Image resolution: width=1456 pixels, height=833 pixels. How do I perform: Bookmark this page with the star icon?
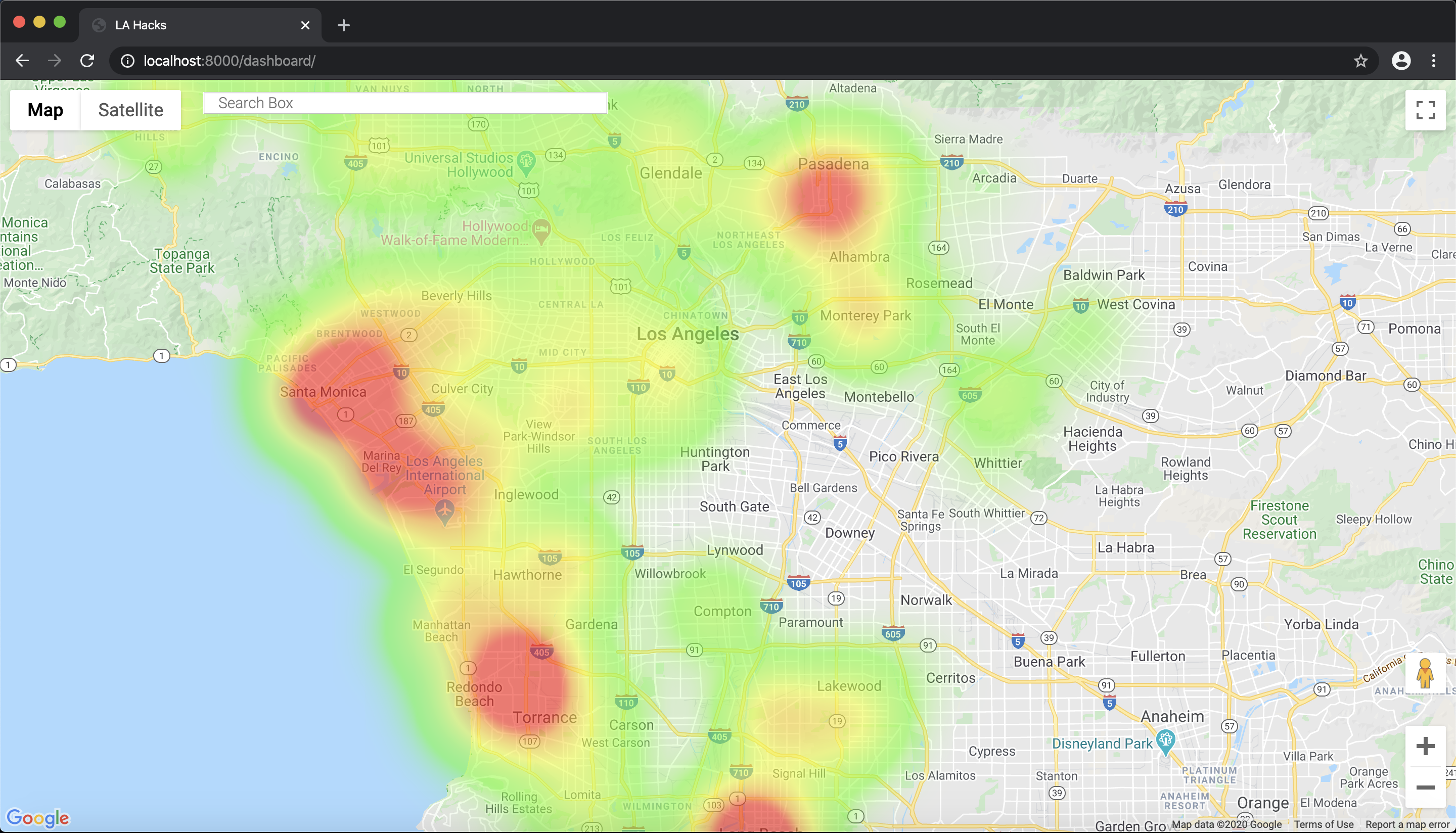1360,61
